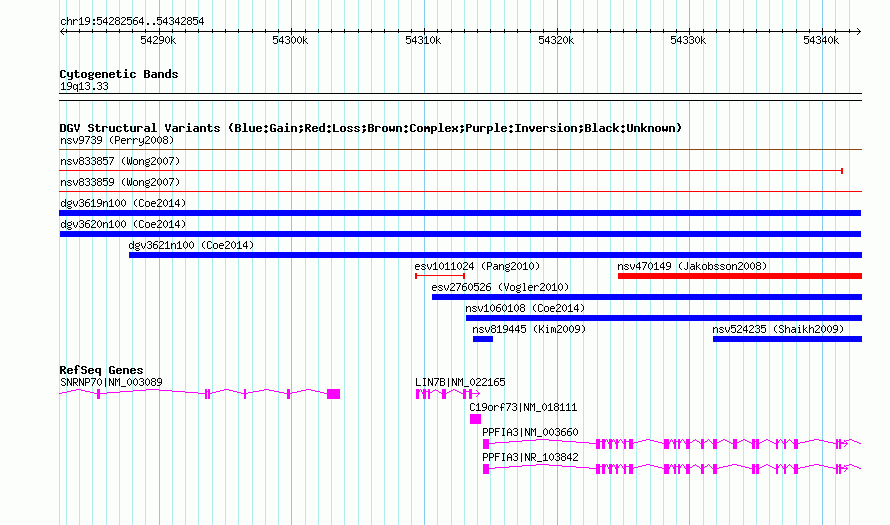Select nsv819445 (Kim2009) variant label

[529, 329]
